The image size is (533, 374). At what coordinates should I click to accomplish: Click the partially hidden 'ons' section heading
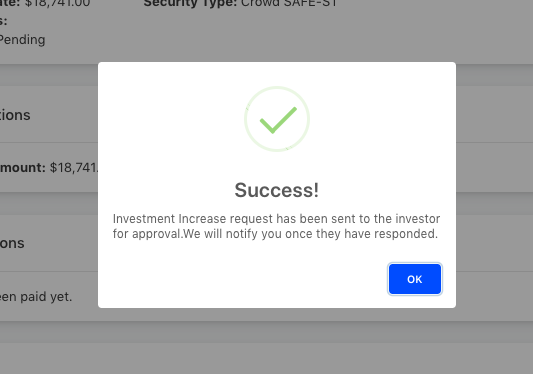tap(12, 243)
